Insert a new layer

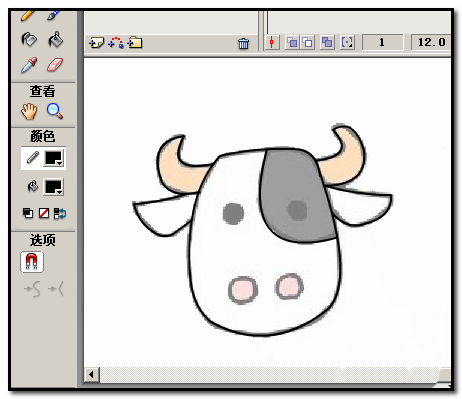coord(97,43)
